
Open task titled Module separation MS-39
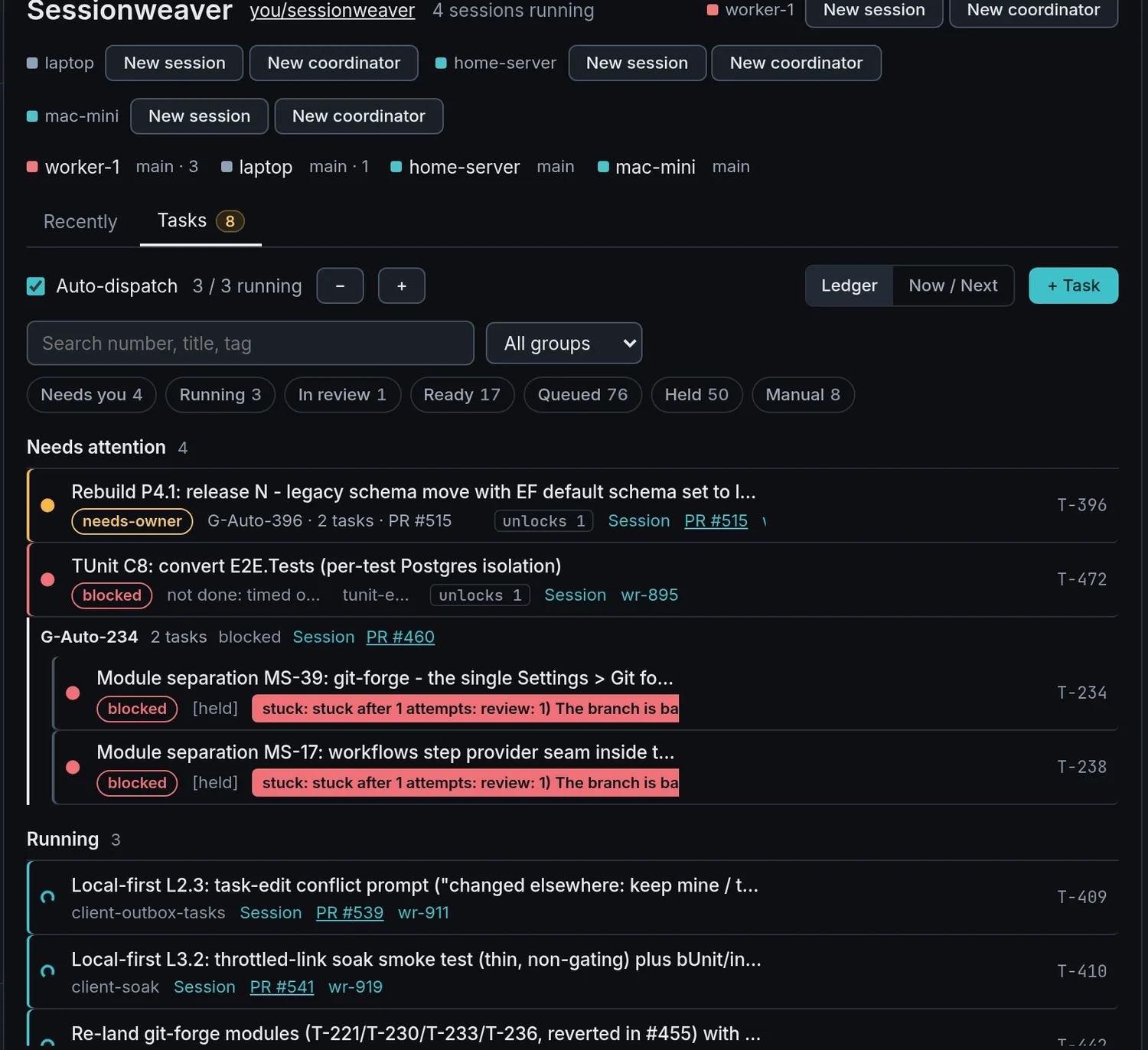[x=385, y=678]
